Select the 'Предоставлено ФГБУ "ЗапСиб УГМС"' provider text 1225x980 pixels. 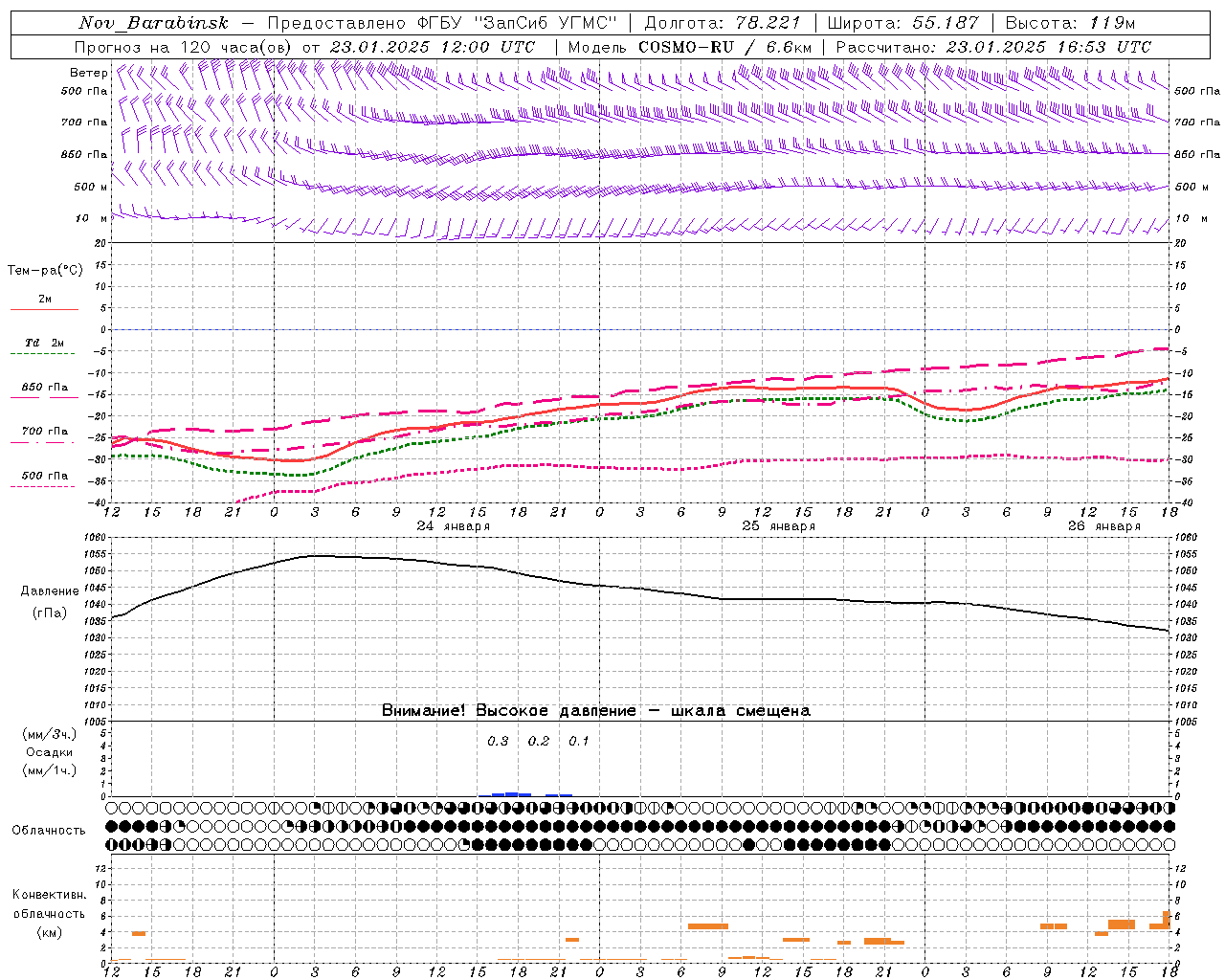tap(442, 23)
